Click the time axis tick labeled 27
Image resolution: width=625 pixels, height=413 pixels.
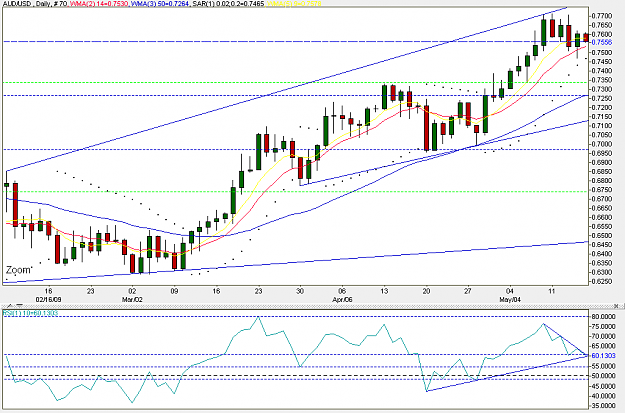click(x=468, y=291)
